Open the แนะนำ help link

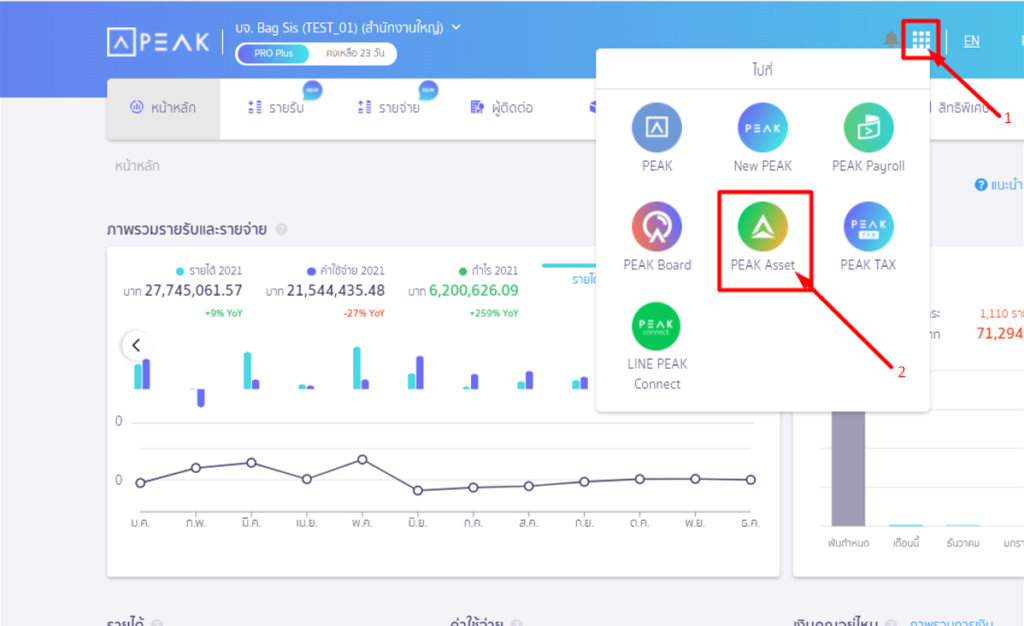[x=999, y=185]
